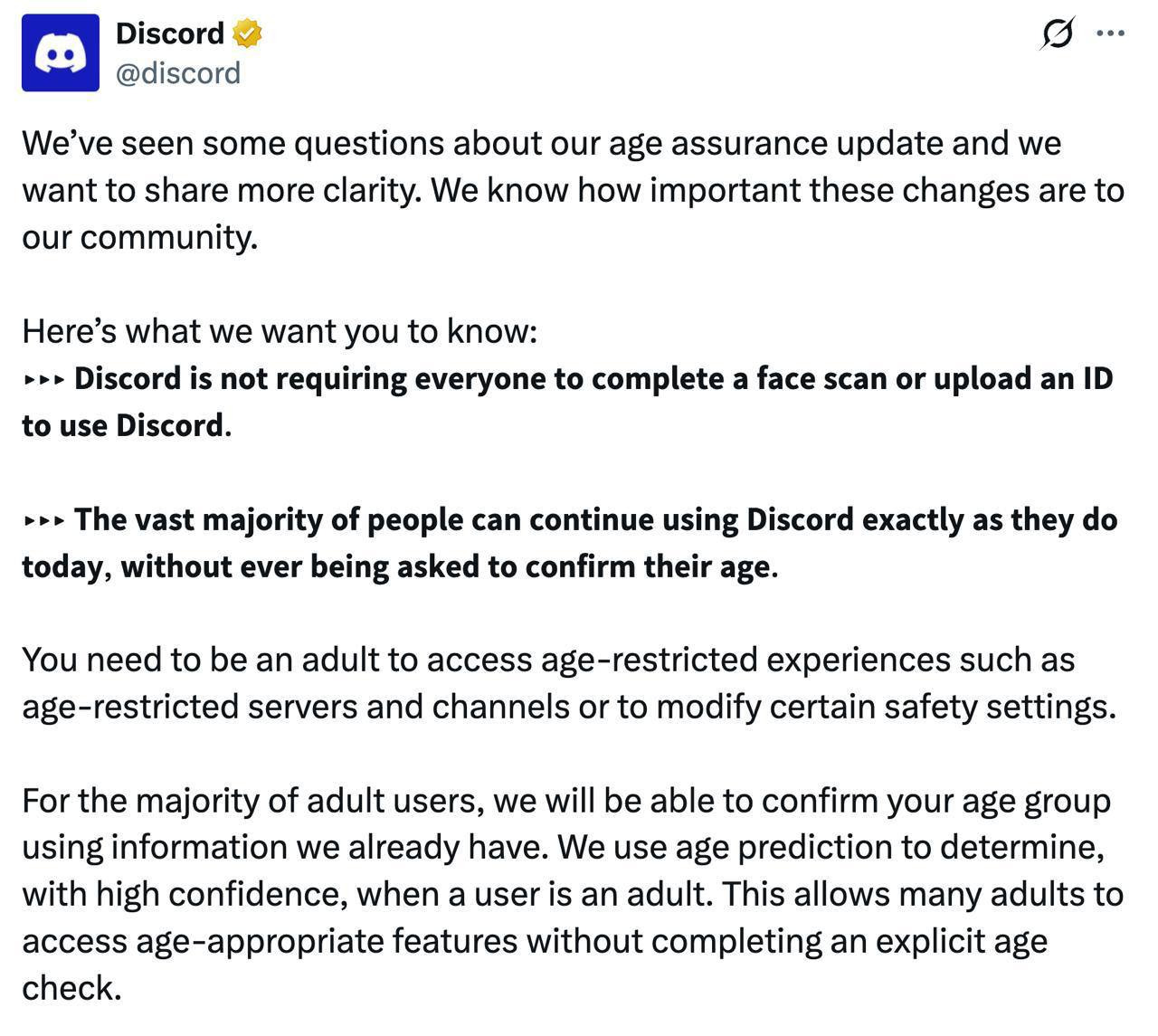Click the Discord profile avatar
The image size is (1158, 1036).
61,52
